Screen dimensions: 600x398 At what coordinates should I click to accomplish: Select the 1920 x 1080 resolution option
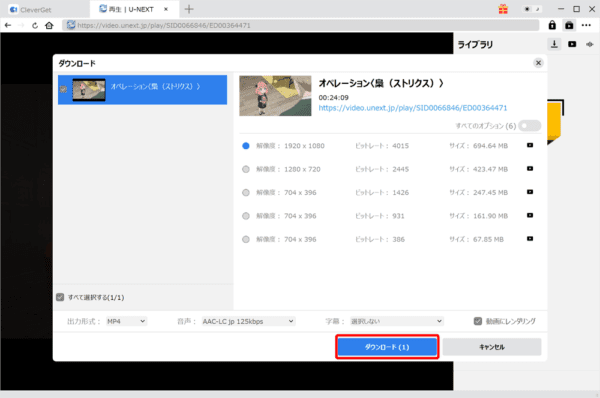pos(246,146)
